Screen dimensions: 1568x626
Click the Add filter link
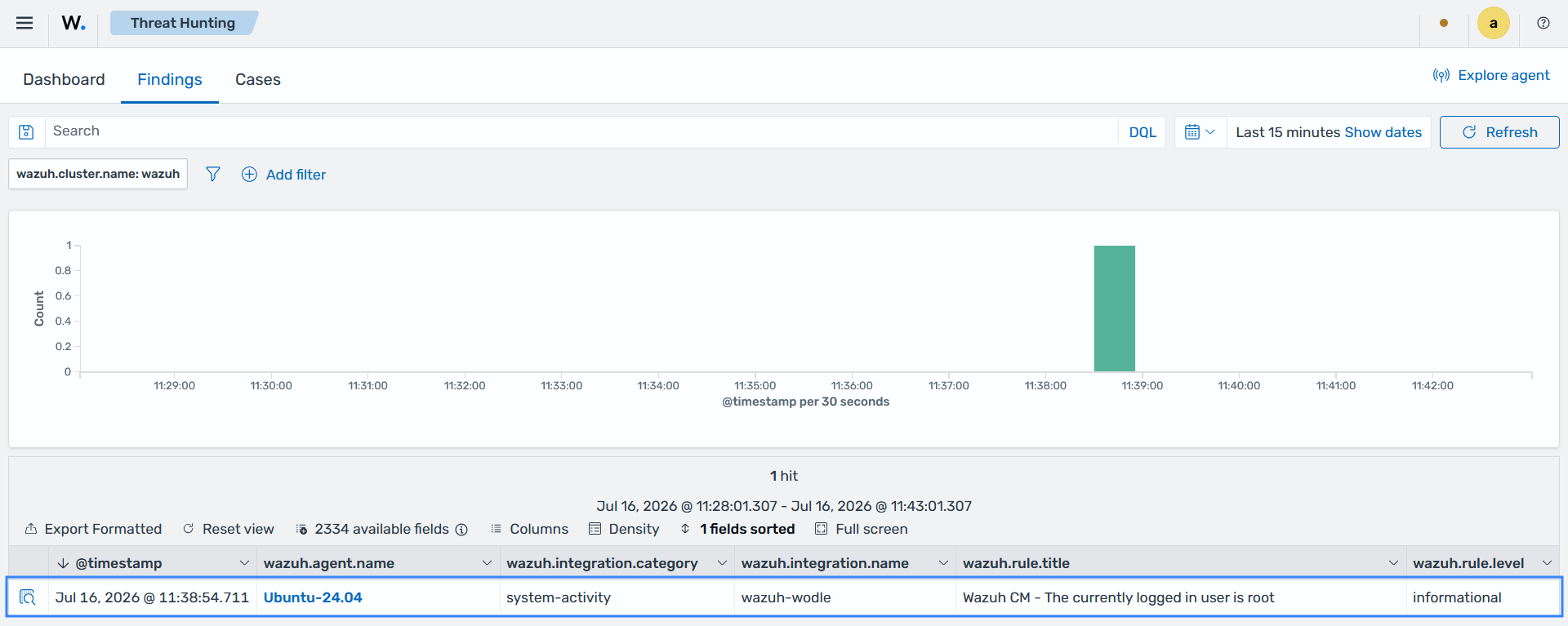coord(296,175)
